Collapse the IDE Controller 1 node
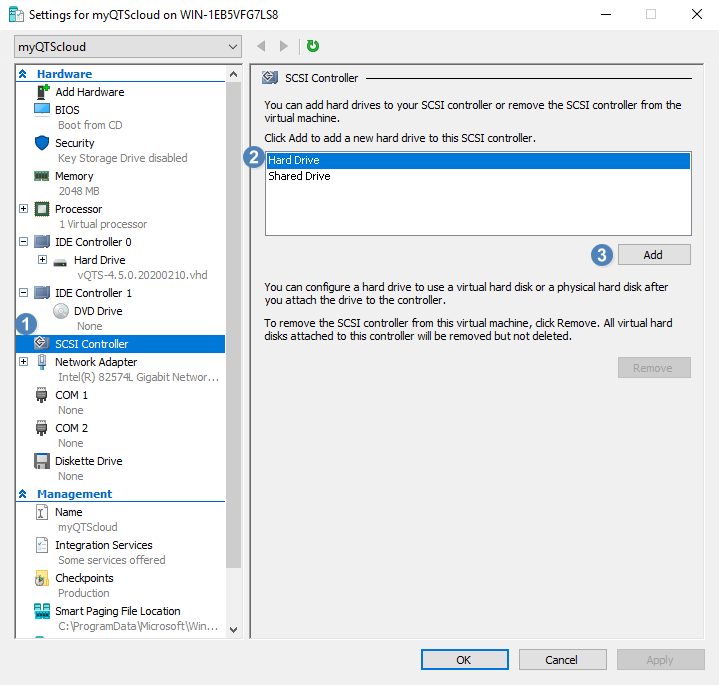The image size is (719, 685). click(23, 293)
